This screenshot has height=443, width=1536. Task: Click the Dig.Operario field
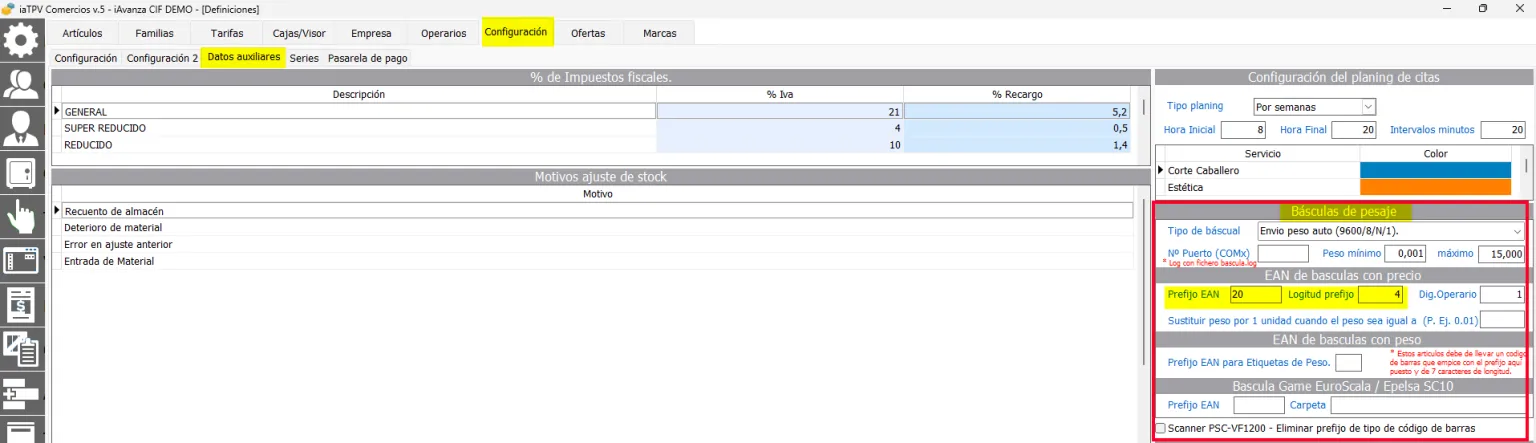coord(1503,295)
